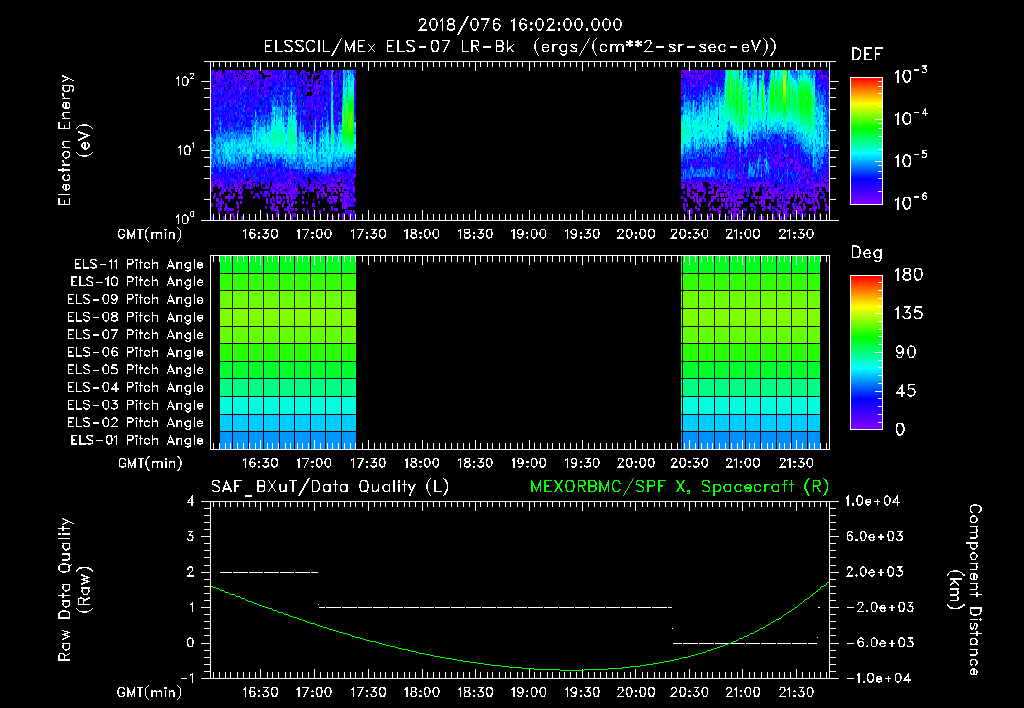This screenshot has width=1024, height=708.
Task: Click the GMT(min) label of the pitch angle panel
Action: 150,464
